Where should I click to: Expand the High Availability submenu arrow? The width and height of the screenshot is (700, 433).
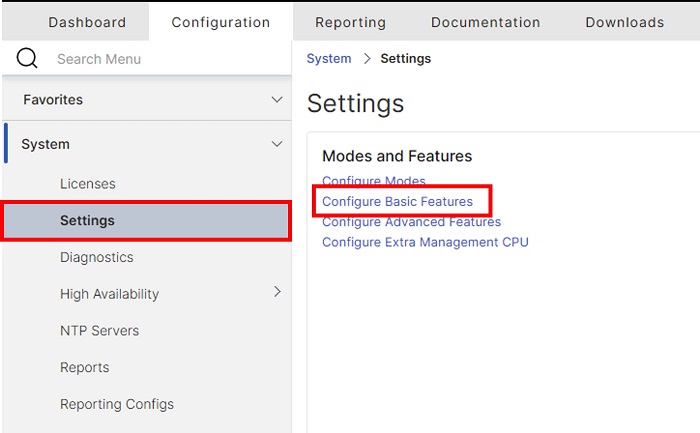coord(277,291)
